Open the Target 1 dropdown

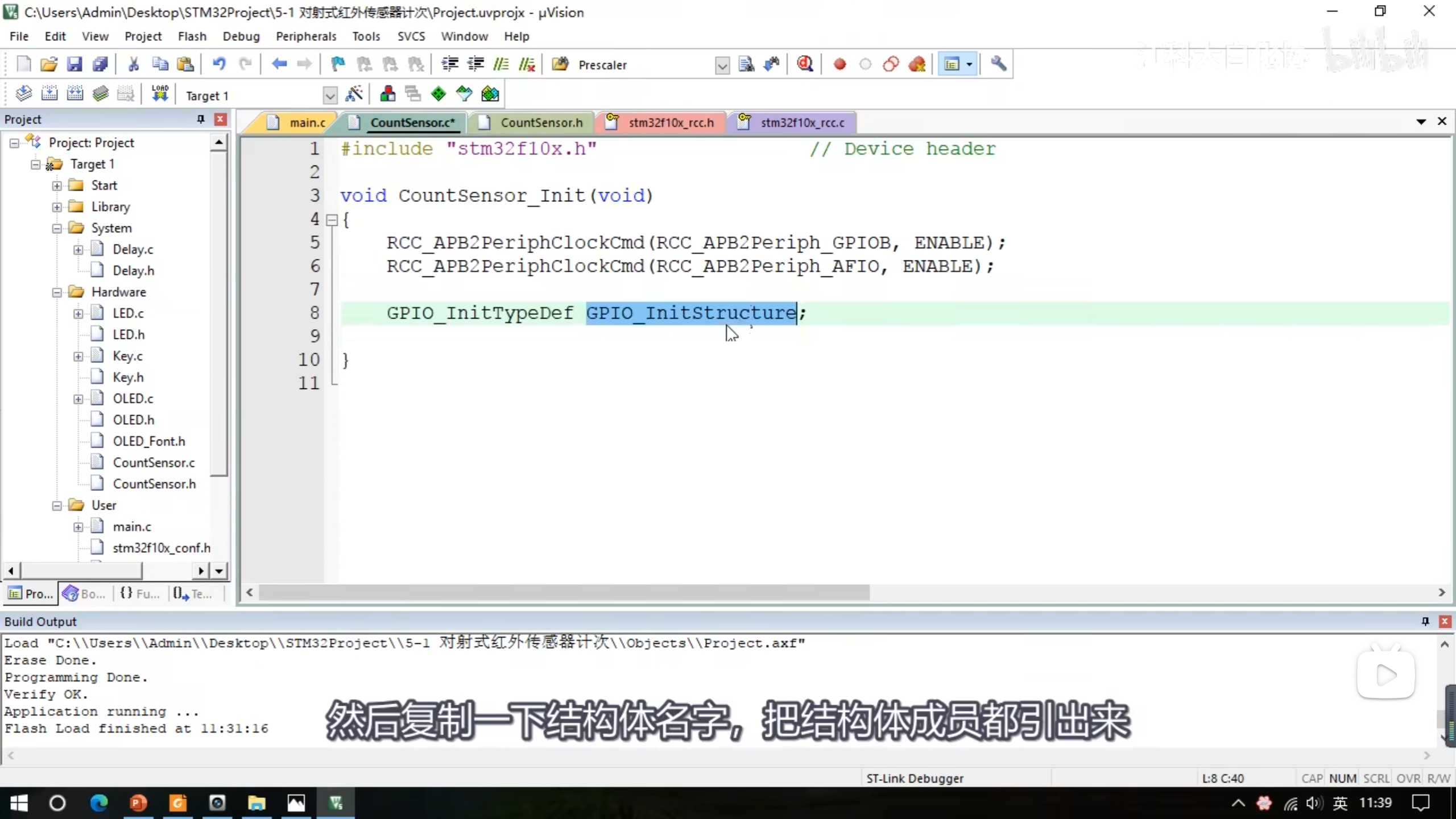point(330,96)
